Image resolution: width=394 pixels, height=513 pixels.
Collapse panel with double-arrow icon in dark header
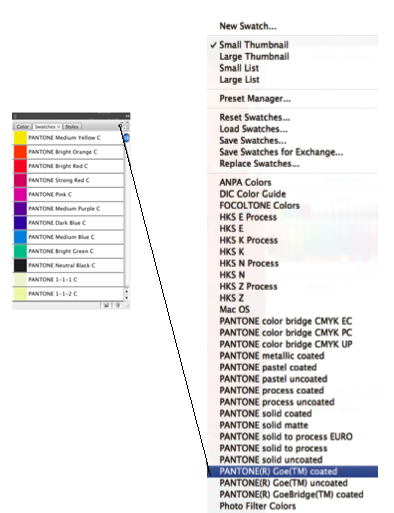127,116
